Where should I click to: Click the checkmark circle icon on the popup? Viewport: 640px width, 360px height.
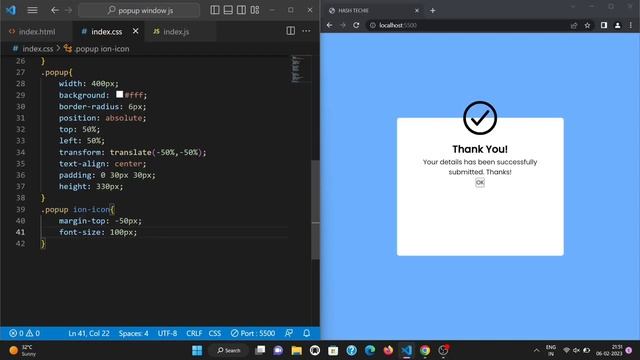coord(480,118)
